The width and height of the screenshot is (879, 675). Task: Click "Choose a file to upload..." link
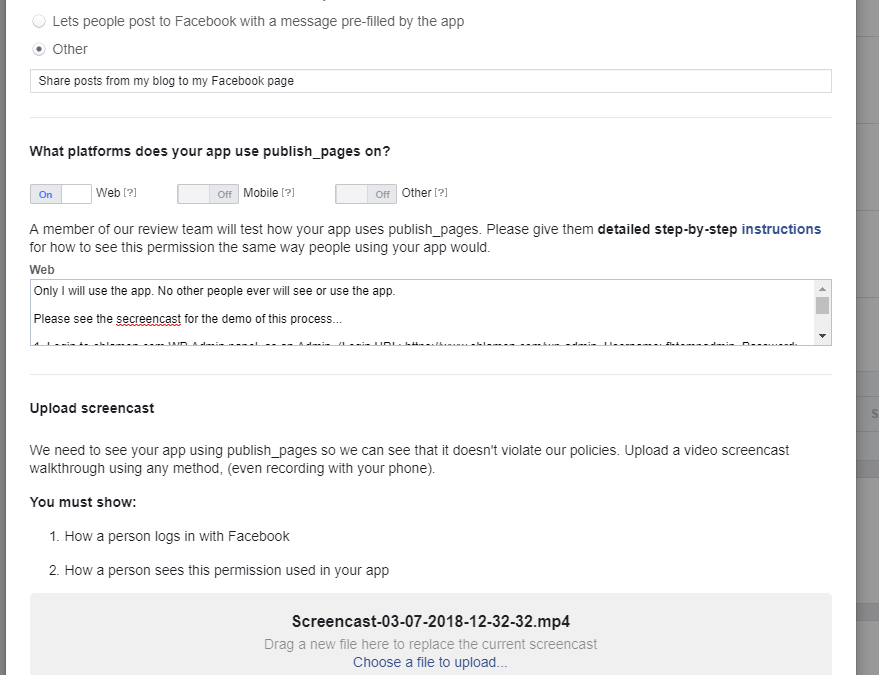pos(430,662)
